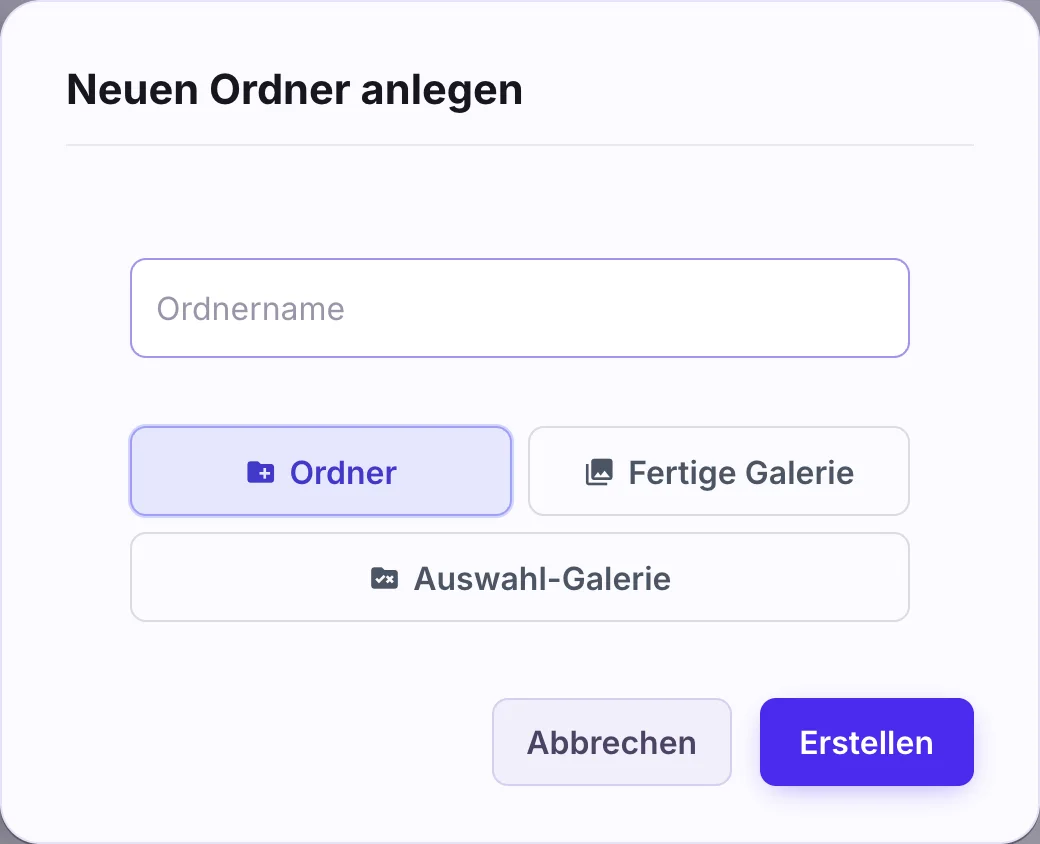Cancel the dialog with Abbrechen

tap(612, 742)
